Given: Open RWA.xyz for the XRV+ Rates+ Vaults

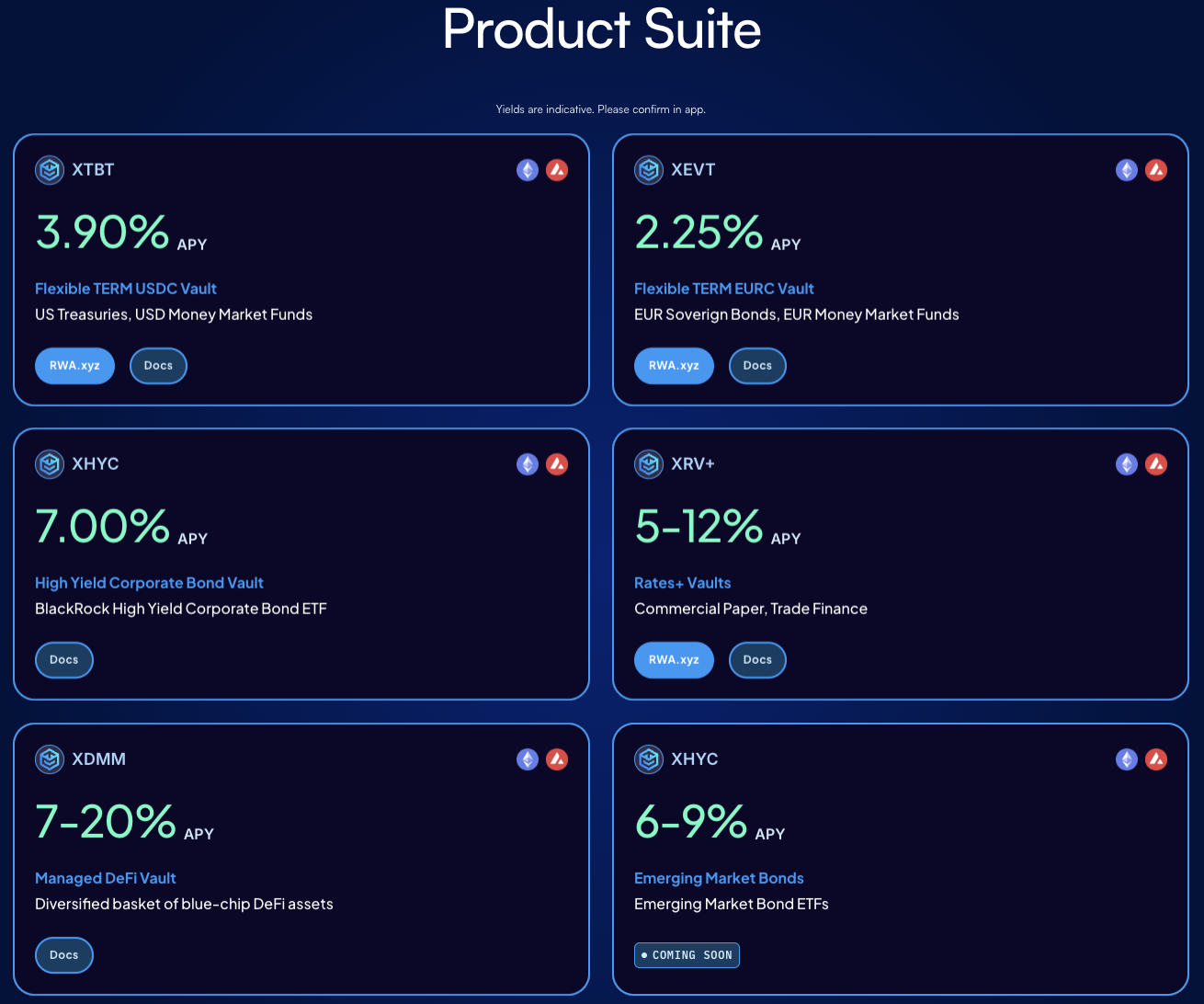Looking at the screenshot, I should click(674, 660).
